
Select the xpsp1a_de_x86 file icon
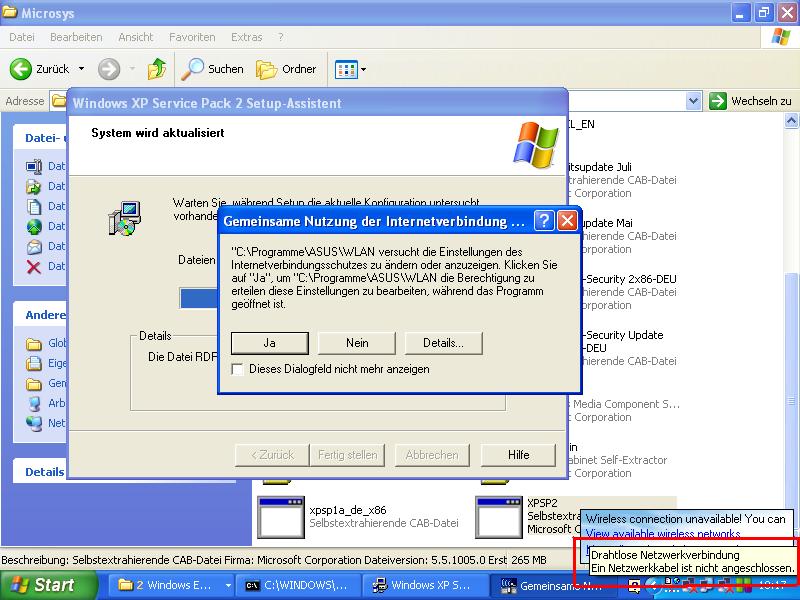(x=281, y=517)
